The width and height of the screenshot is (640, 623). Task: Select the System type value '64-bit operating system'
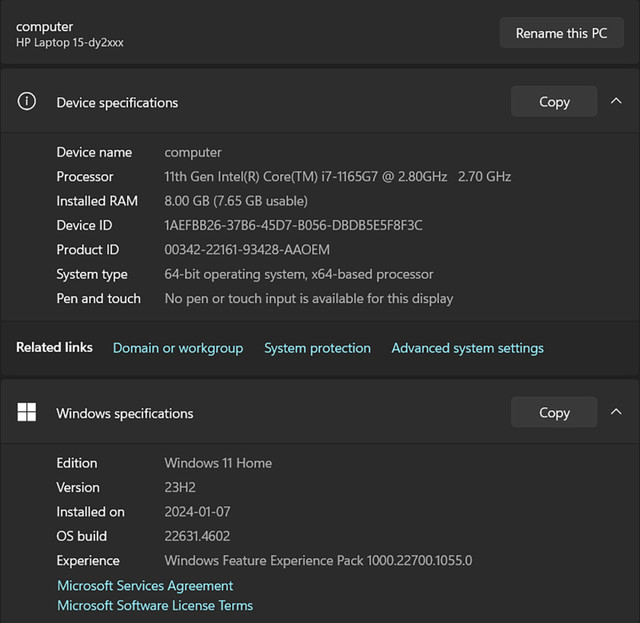pyautogui.click(x=236, y=275)
